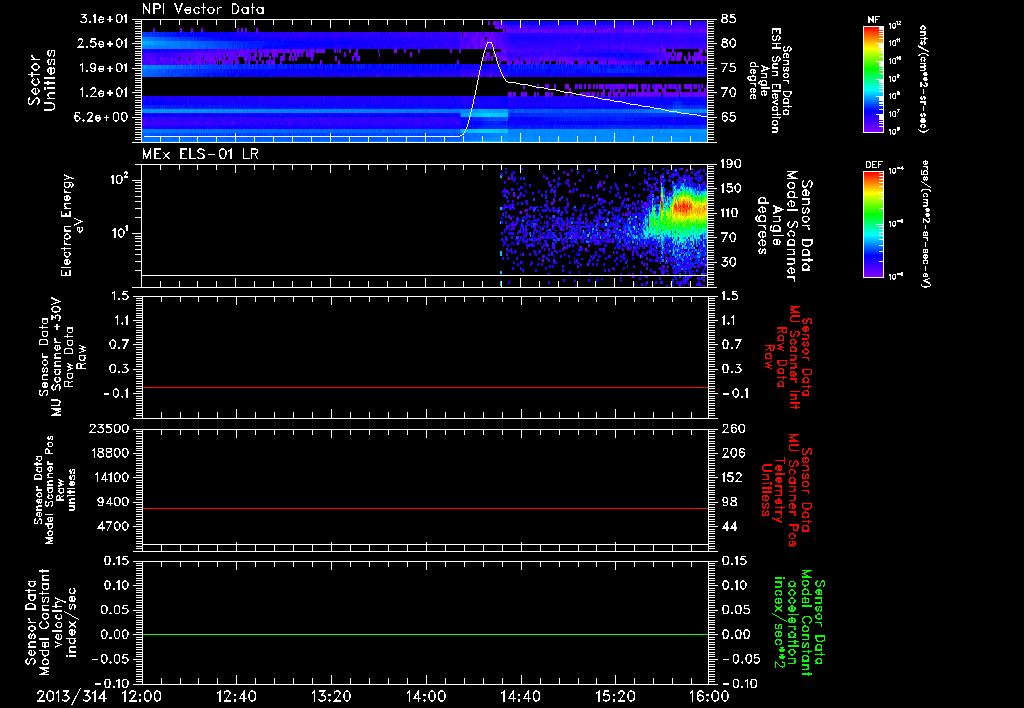Viewport: 1024px width, 708px height.
Task: Click the 'NF' label above the color bar
Action: 873,20
